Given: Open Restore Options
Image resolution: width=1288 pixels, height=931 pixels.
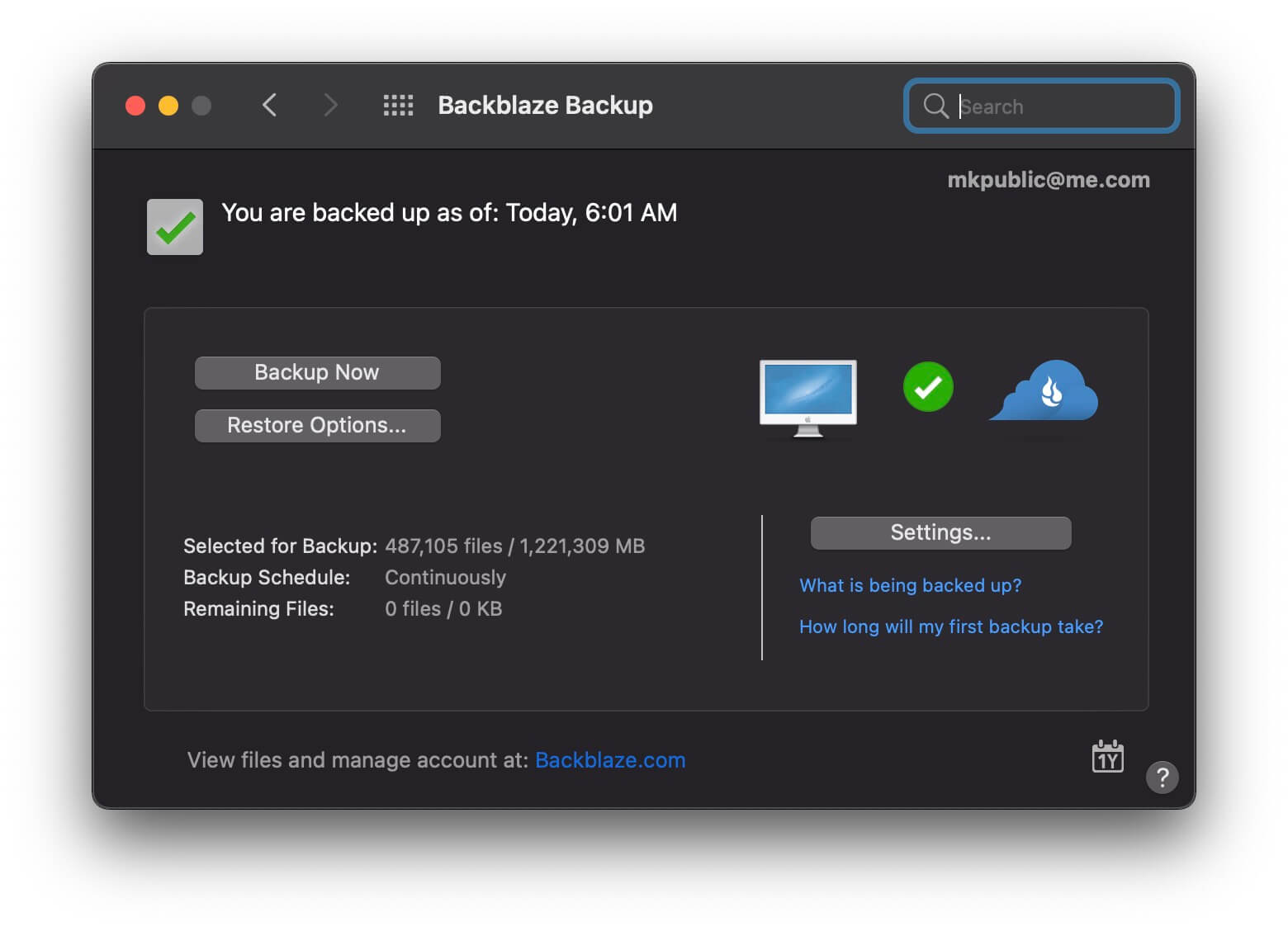Looking at the screenshot, I should pyautogui.click(x=317, y=426).
